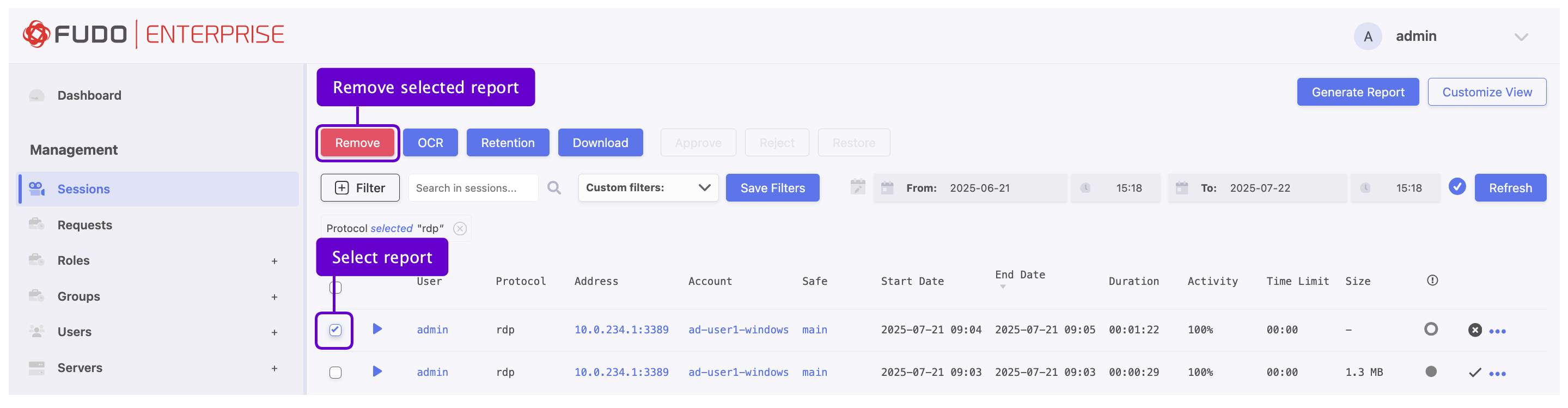
Task: Click the search magnifier icon
Action: pos(553,187)
